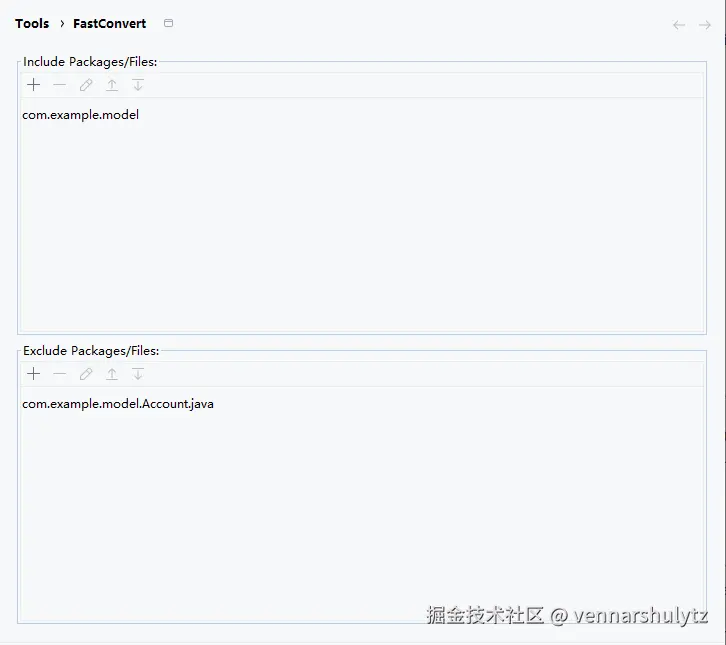Move Exclude Packages/Files entry down
The height and width of the screenshot is (645, 726).
[138, 374]
